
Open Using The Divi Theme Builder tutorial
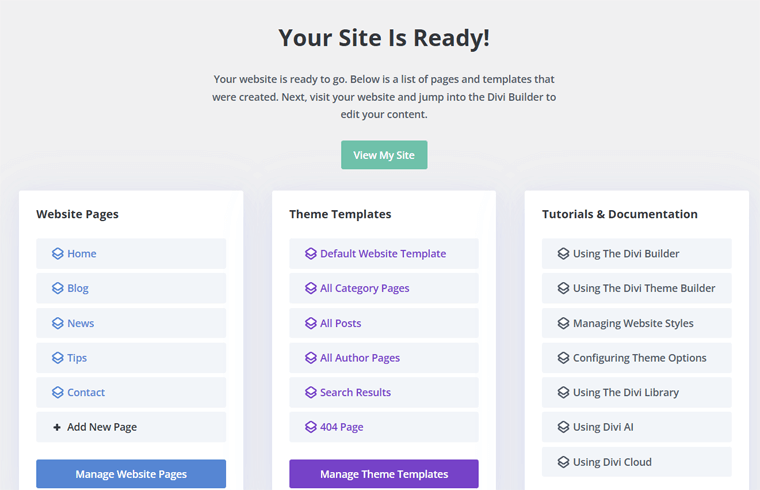637,288
